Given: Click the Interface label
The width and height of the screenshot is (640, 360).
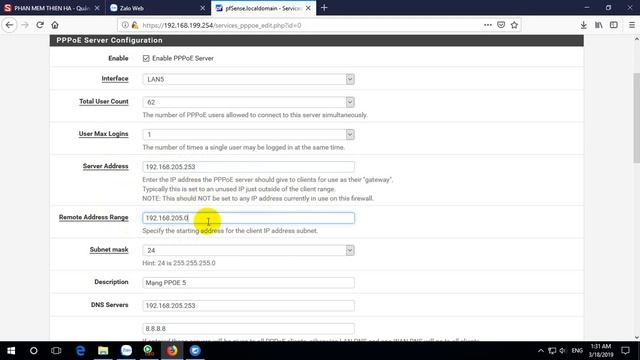Looking at the screenshot, I should pyautogui.click(x=115, y=78).
